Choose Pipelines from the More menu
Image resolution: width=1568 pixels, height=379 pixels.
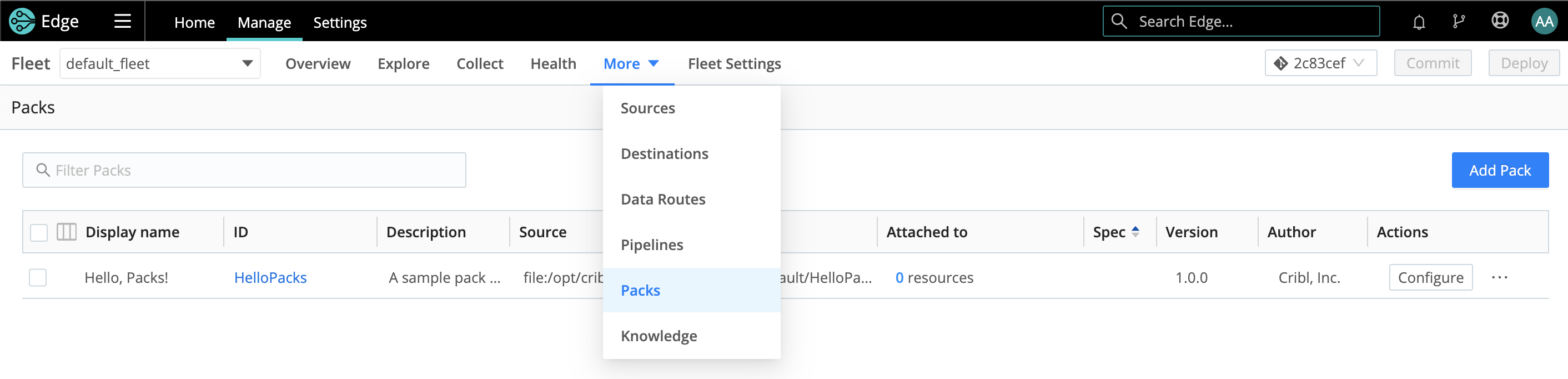point(691,245)
